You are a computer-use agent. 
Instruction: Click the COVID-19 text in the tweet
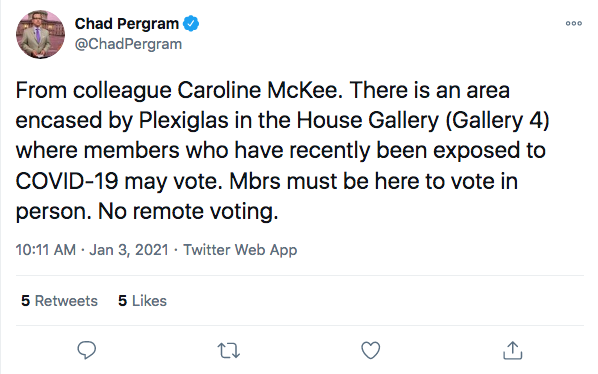click(x=67, y=181)
